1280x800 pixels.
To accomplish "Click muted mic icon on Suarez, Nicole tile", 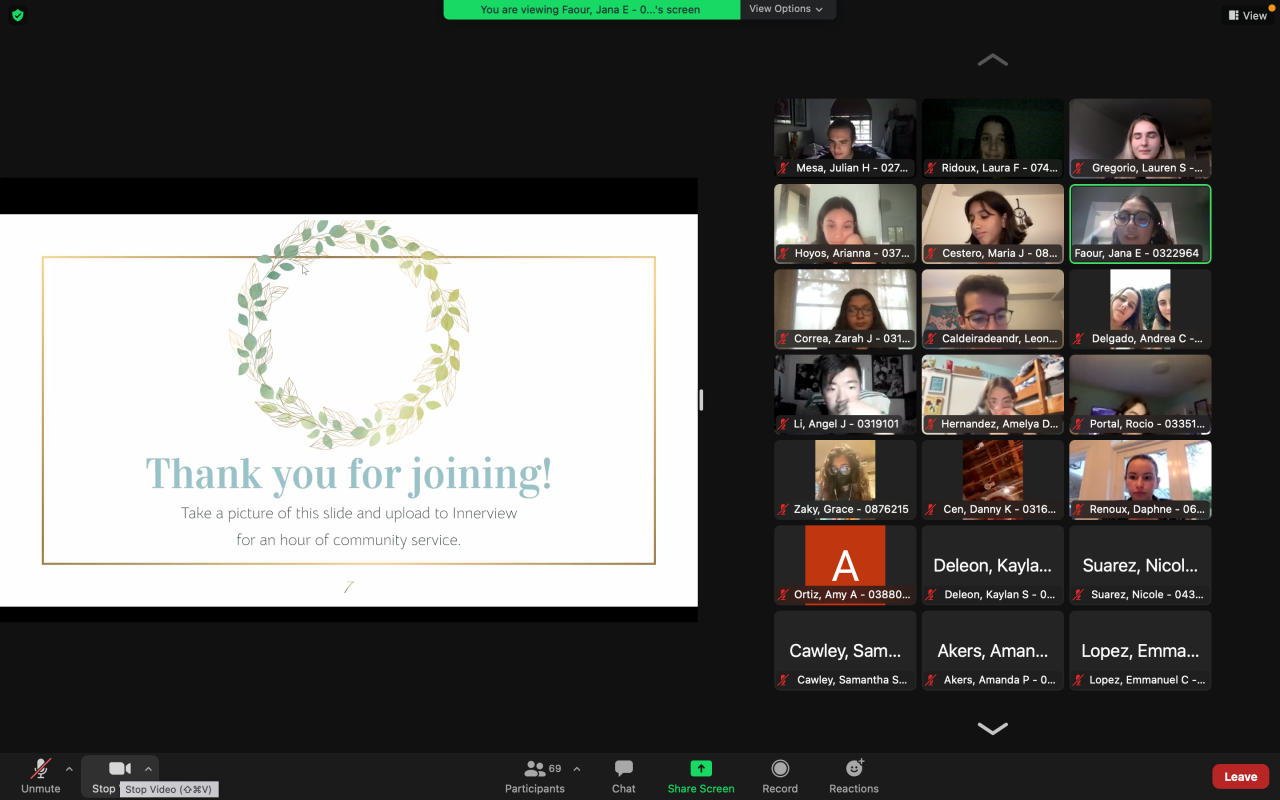I will (x=1079, y=595).
